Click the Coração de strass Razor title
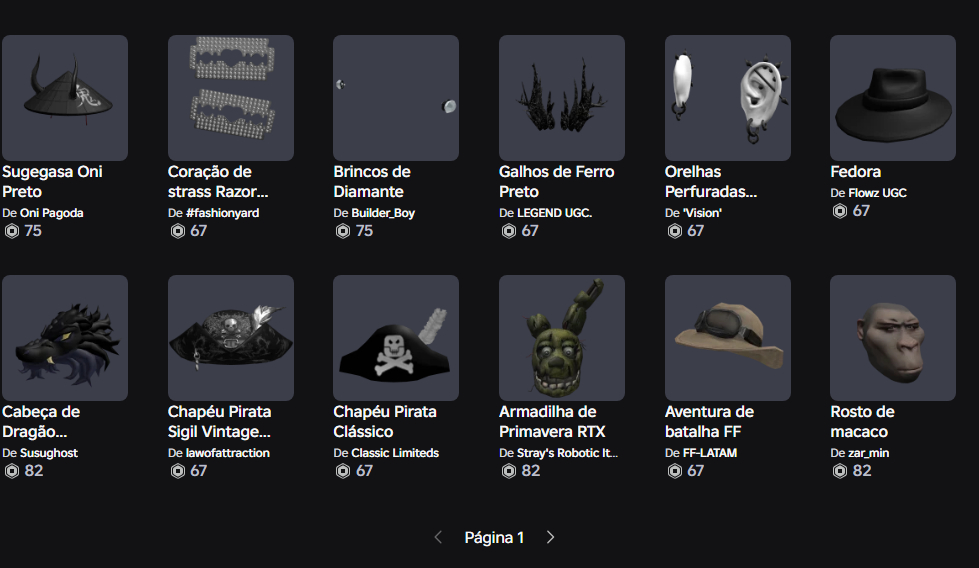Screen dimensions: 979x568 pos(218,182)
